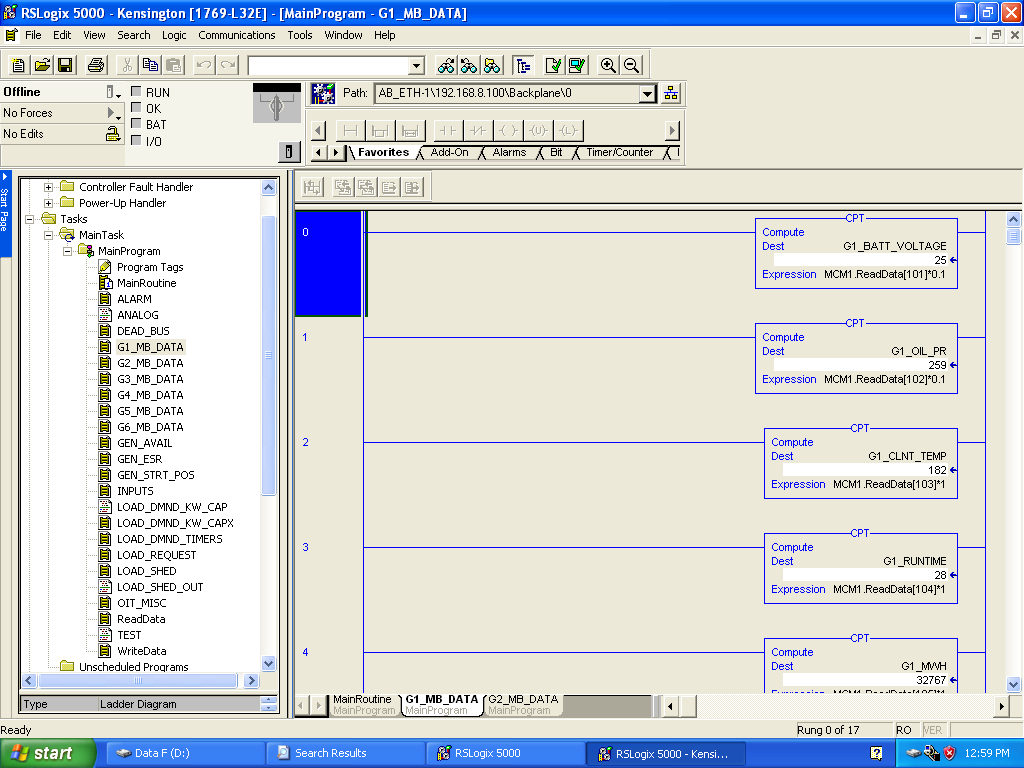
Task: Collapse the Tasks tree node
Action: [x=29, y=219]
